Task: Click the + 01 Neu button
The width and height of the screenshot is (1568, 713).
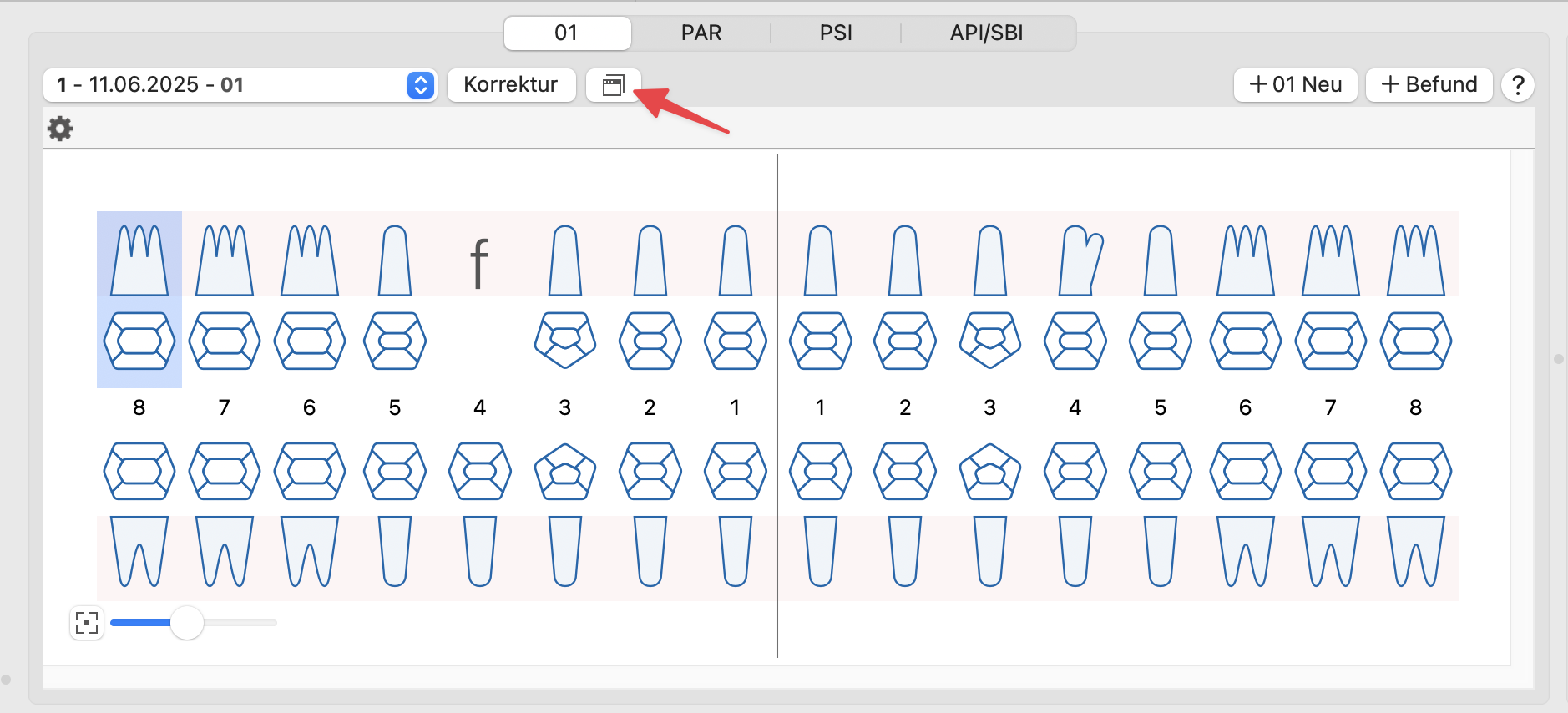Action: [x=1296, y=85]
